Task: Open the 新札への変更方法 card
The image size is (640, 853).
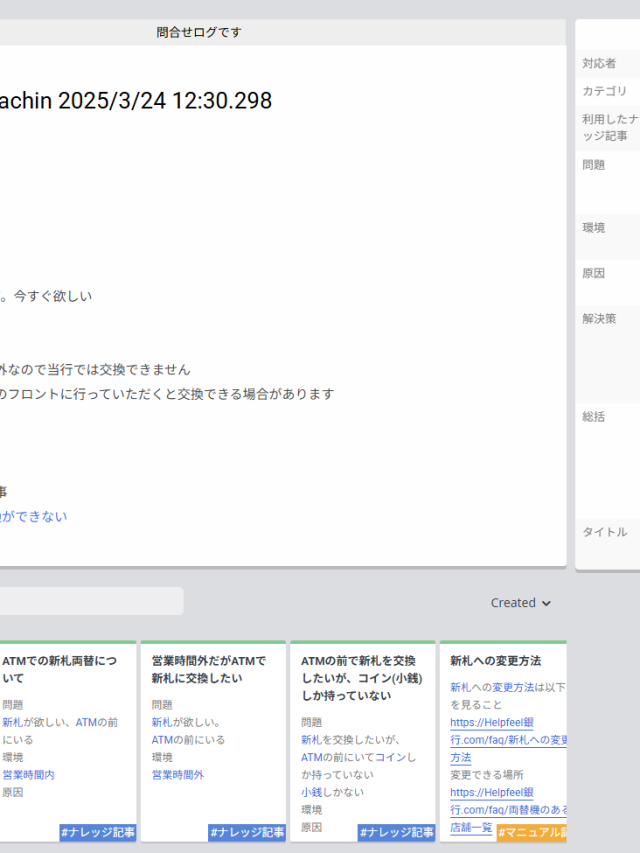Action: (x=495, y=661)
